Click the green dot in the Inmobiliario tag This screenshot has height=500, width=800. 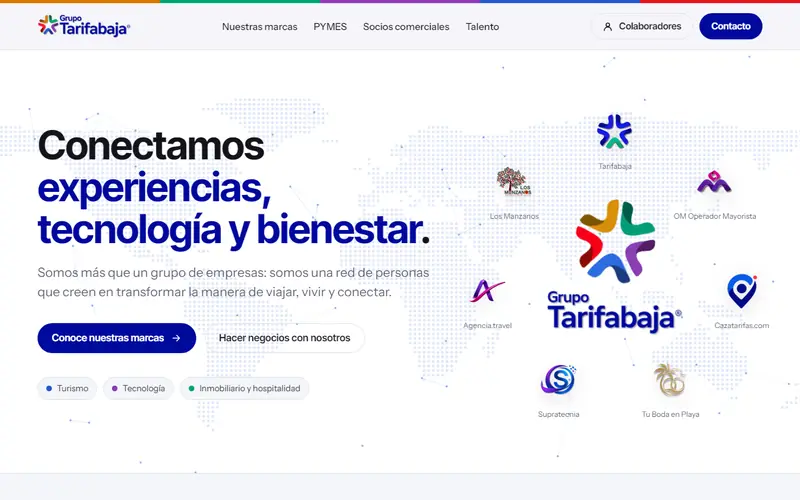[x=191, y=388]
